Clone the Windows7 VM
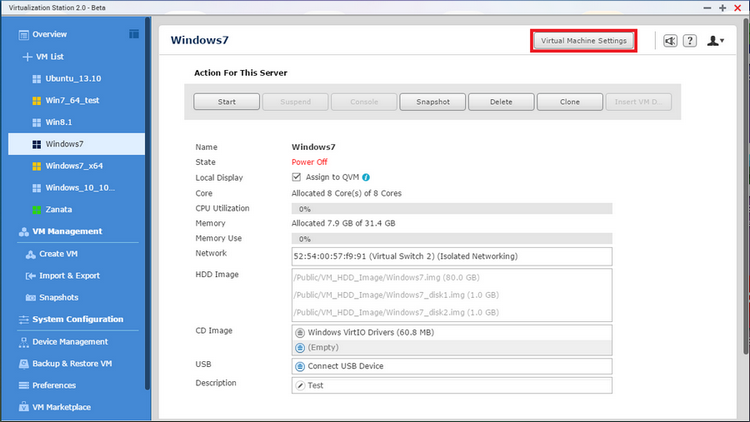The height and width of the screenshot is (422, 750). coord(570,102)
